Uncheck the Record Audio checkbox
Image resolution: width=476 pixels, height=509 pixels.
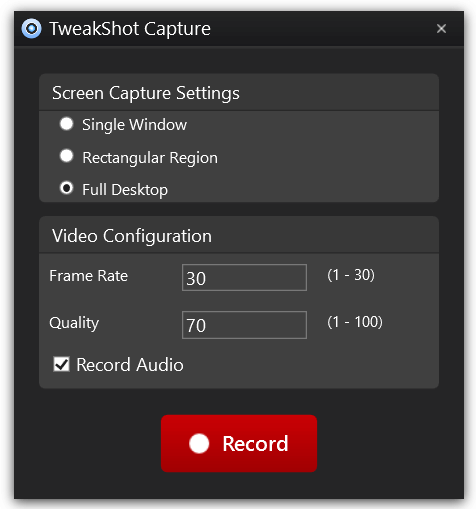[x=61, y=364]
